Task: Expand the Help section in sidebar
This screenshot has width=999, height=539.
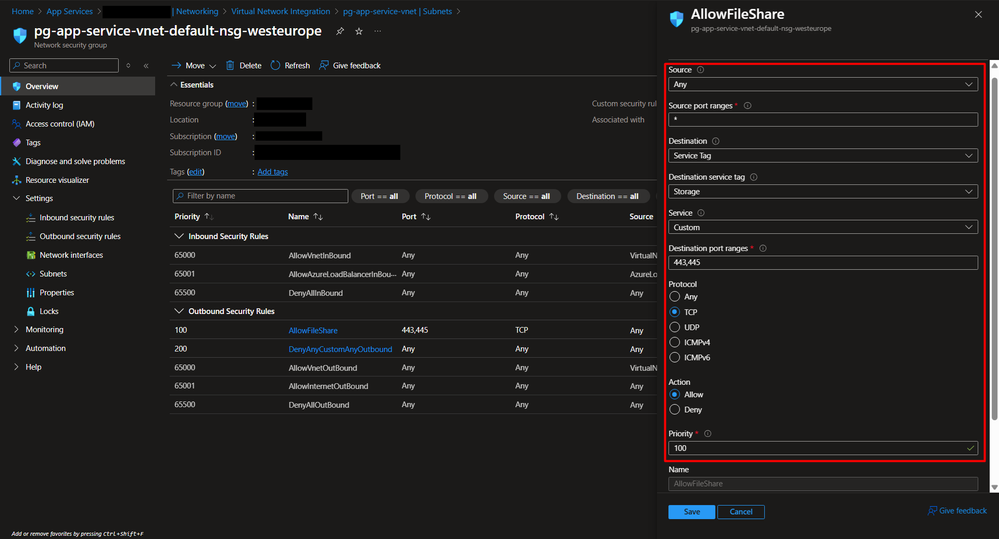Action: 17,368
